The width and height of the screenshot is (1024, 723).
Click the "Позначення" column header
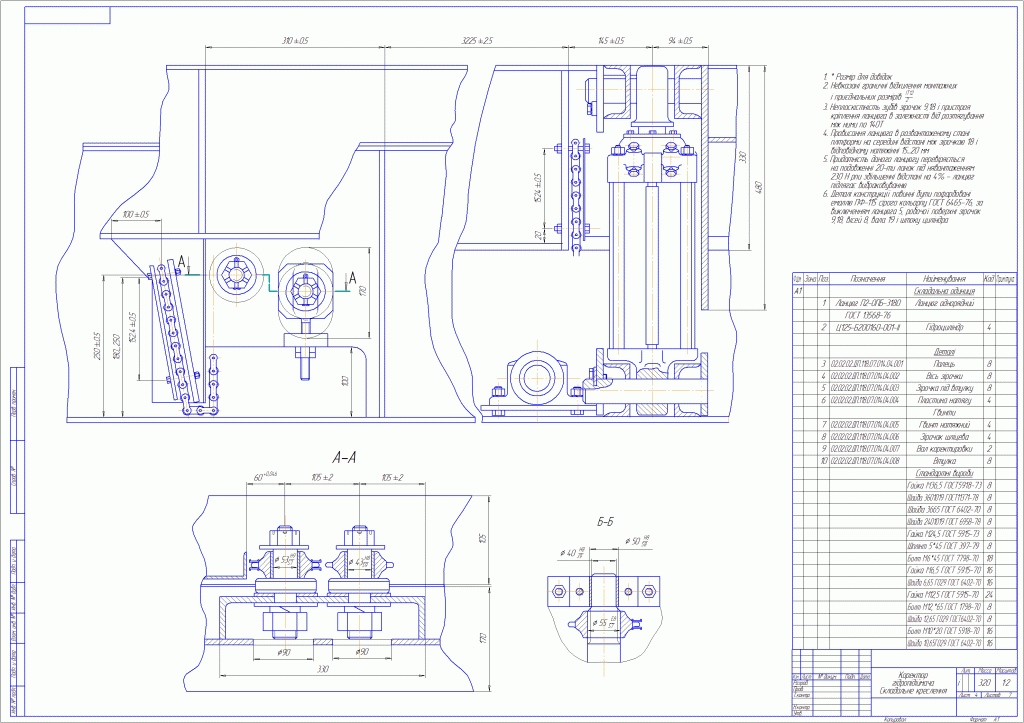867,279
